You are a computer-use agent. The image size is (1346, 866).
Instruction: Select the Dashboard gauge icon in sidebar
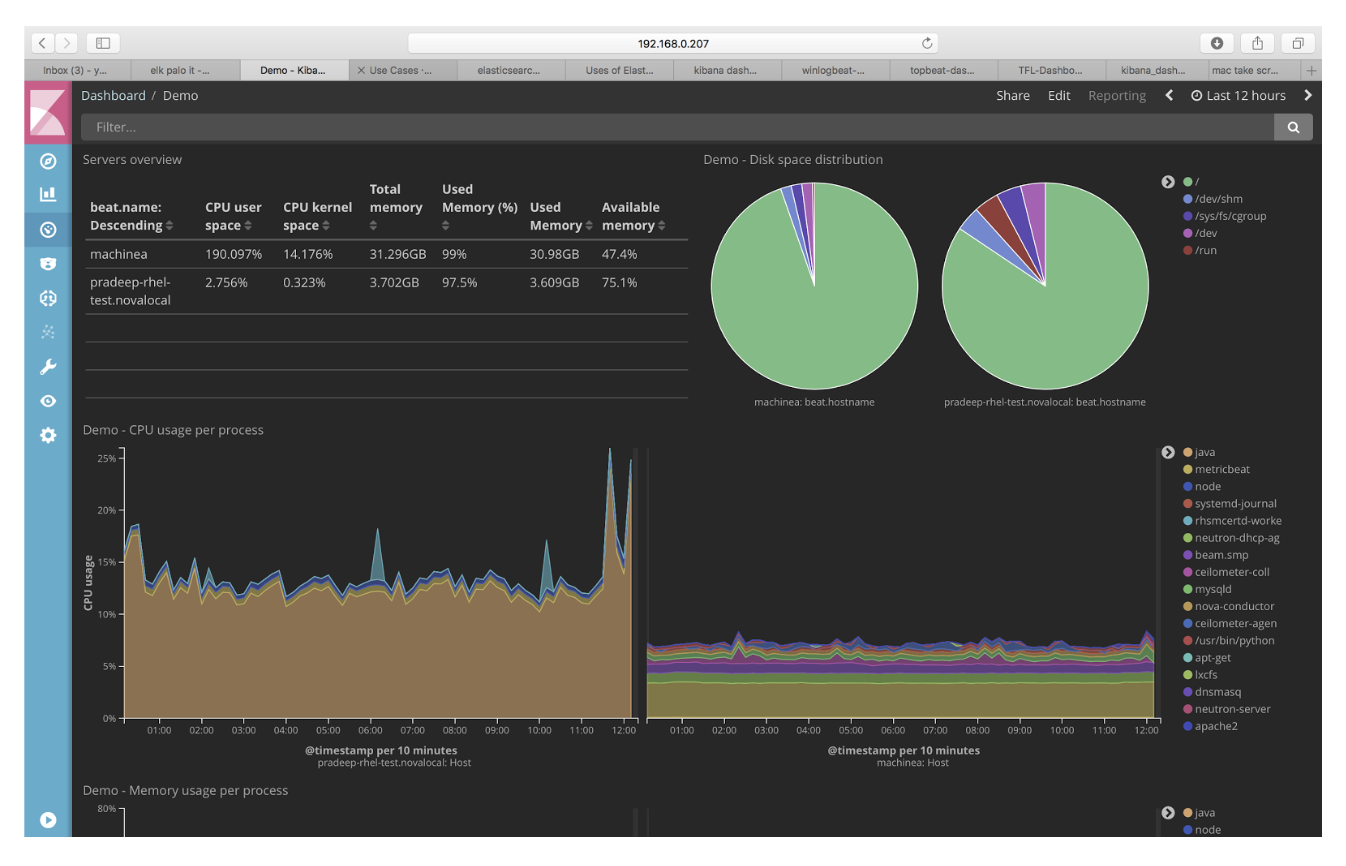coord(48,229)
